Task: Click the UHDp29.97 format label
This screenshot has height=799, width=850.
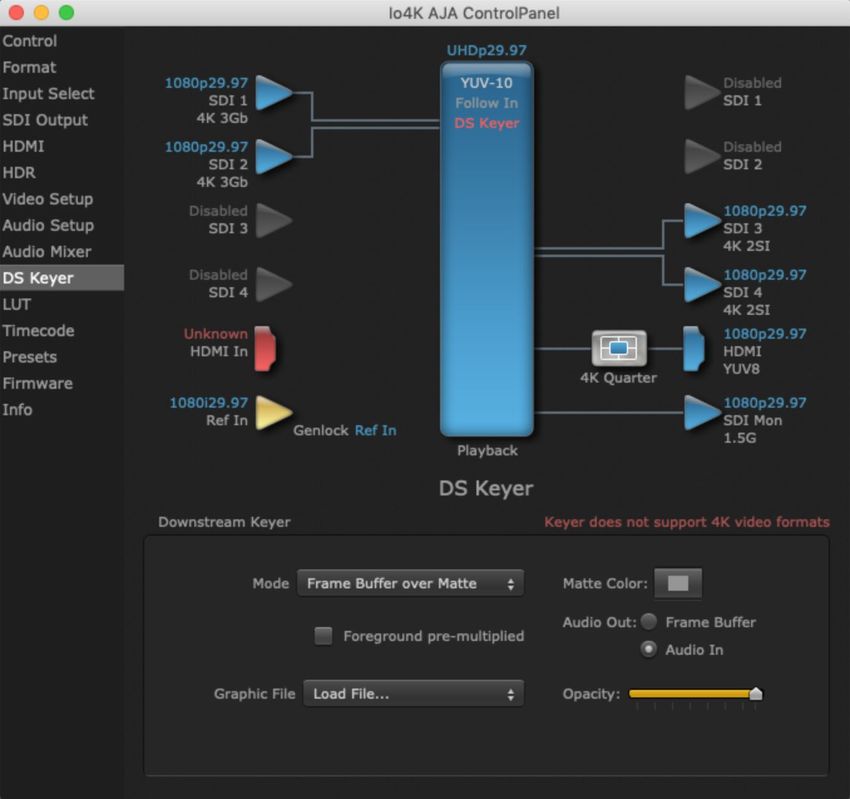Action: tap(486, 50)
